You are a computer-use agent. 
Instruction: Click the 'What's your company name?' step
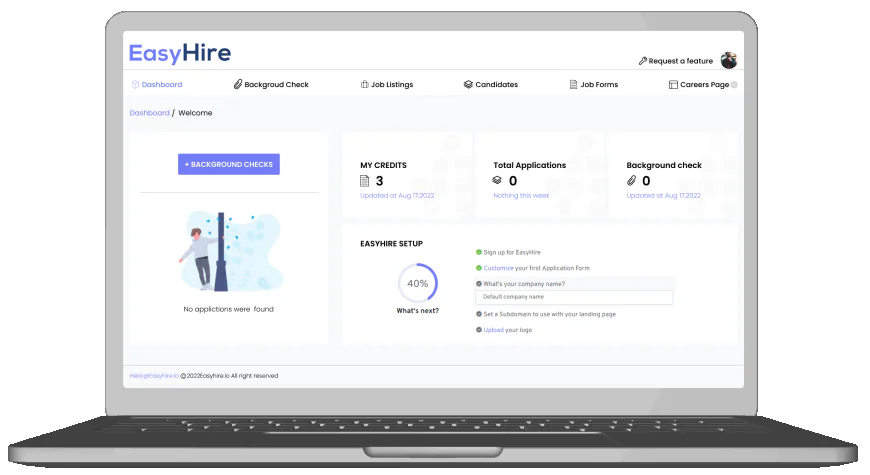[x=524, y=284]
